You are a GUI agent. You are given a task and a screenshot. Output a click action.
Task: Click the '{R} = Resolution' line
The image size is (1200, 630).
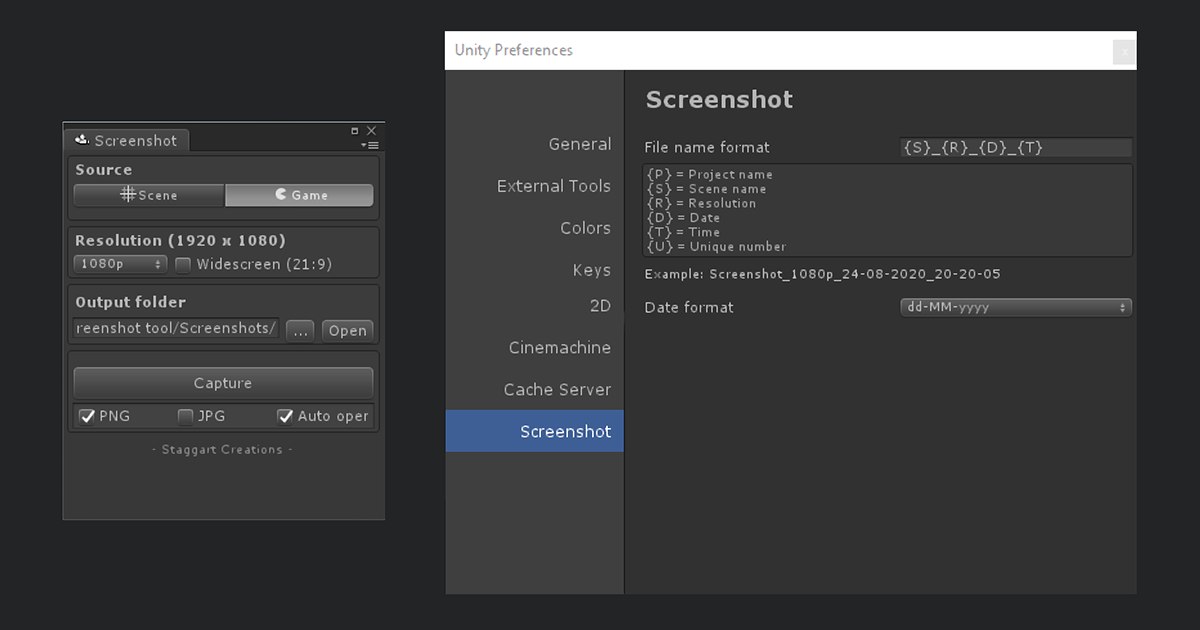pyautogui.click(x=701, y=203)
